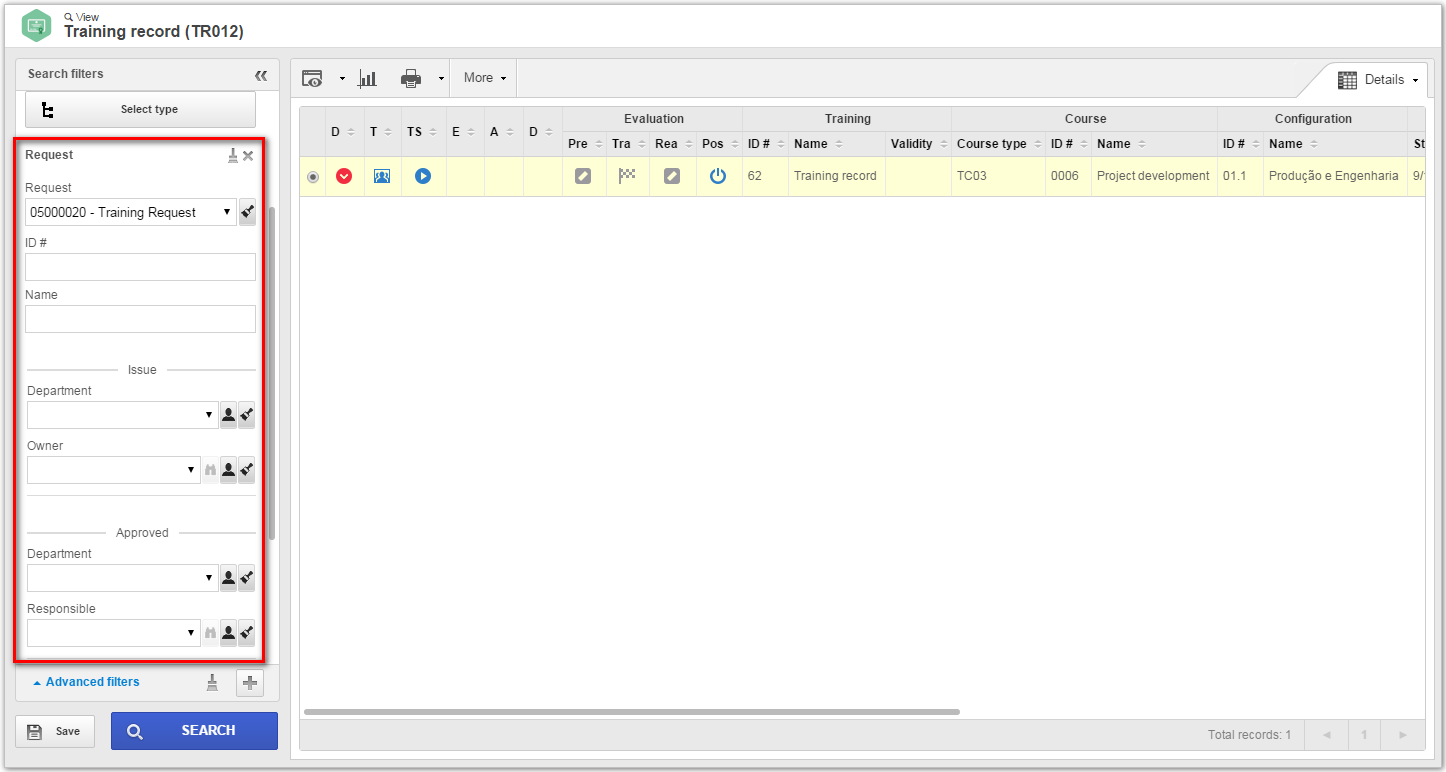Select the user icon beside Issue Department

(228, 415)
